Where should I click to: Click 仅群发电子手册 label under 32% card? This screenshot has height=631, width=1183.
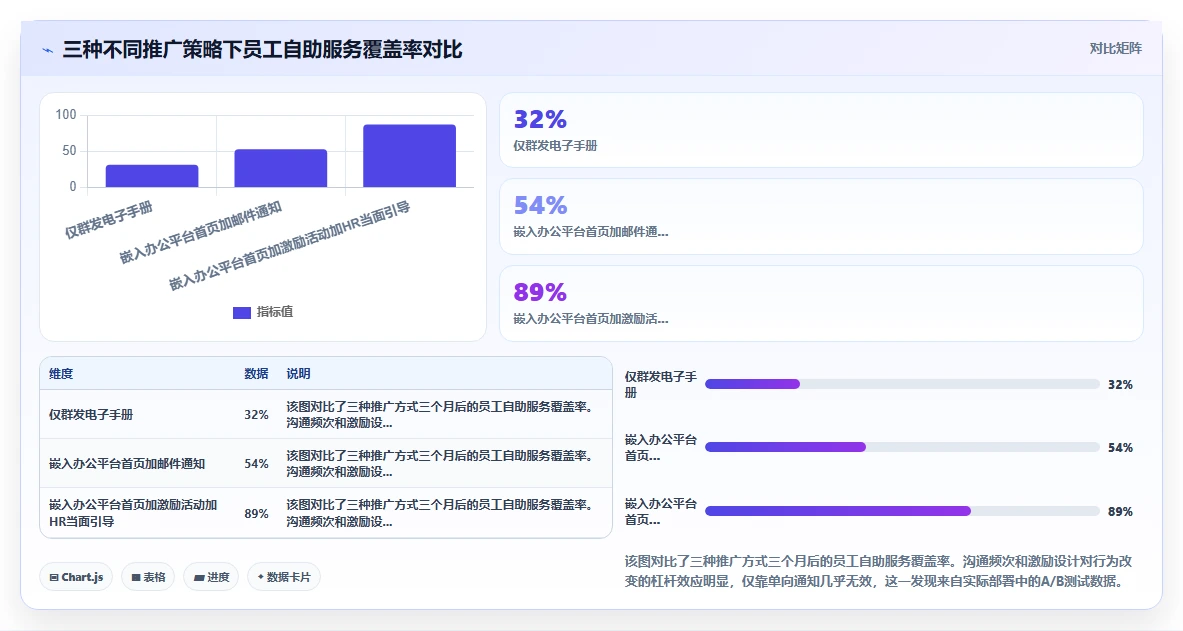555,146
